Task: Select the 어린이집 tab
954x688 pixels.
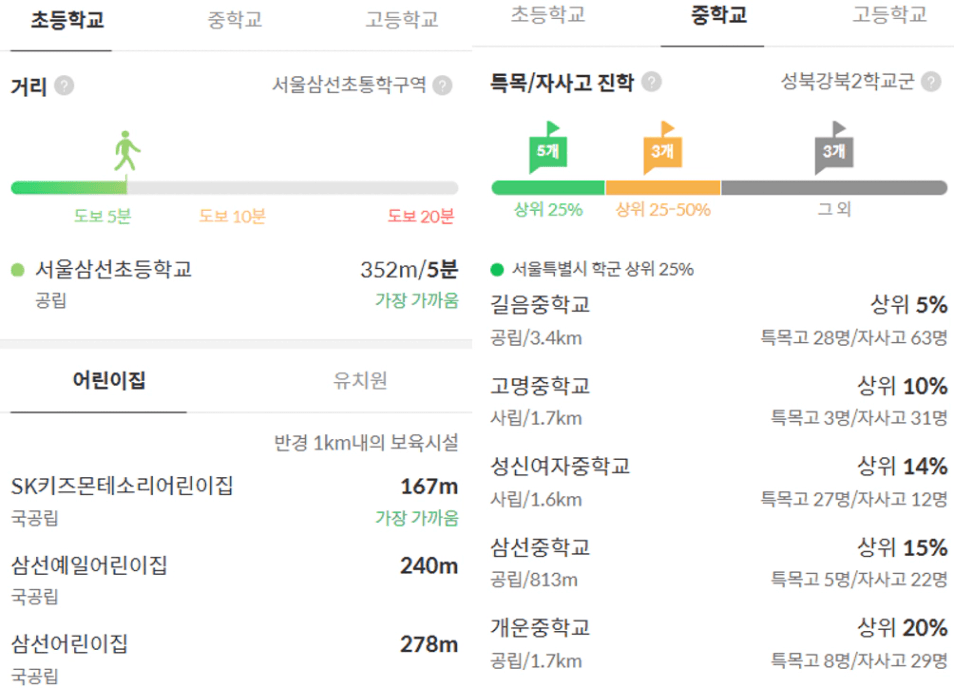Action: pos(109,380)
